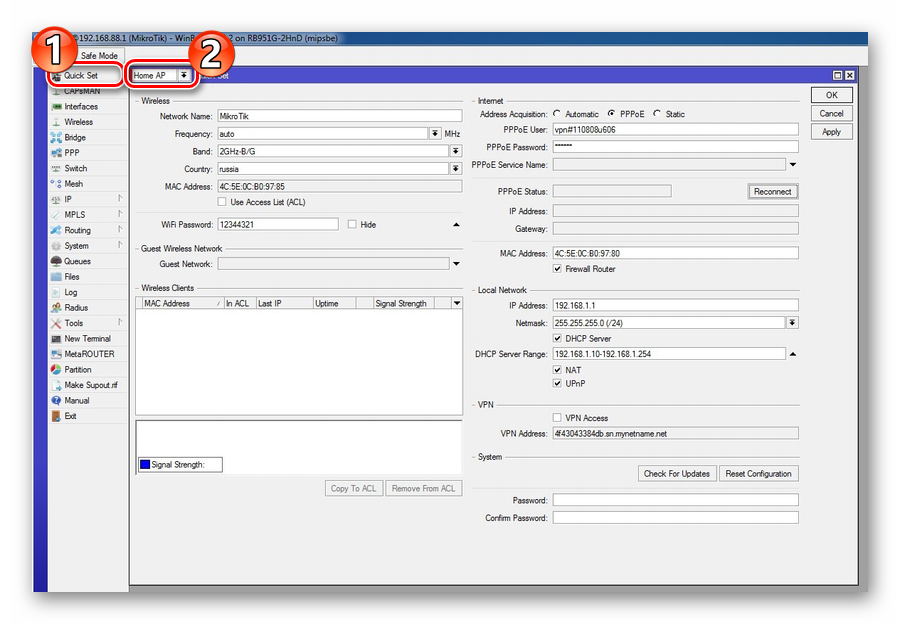Open the New Terminal icon
Image resolution: width=900 pixels, height=624 pixels.
(56, 339)
